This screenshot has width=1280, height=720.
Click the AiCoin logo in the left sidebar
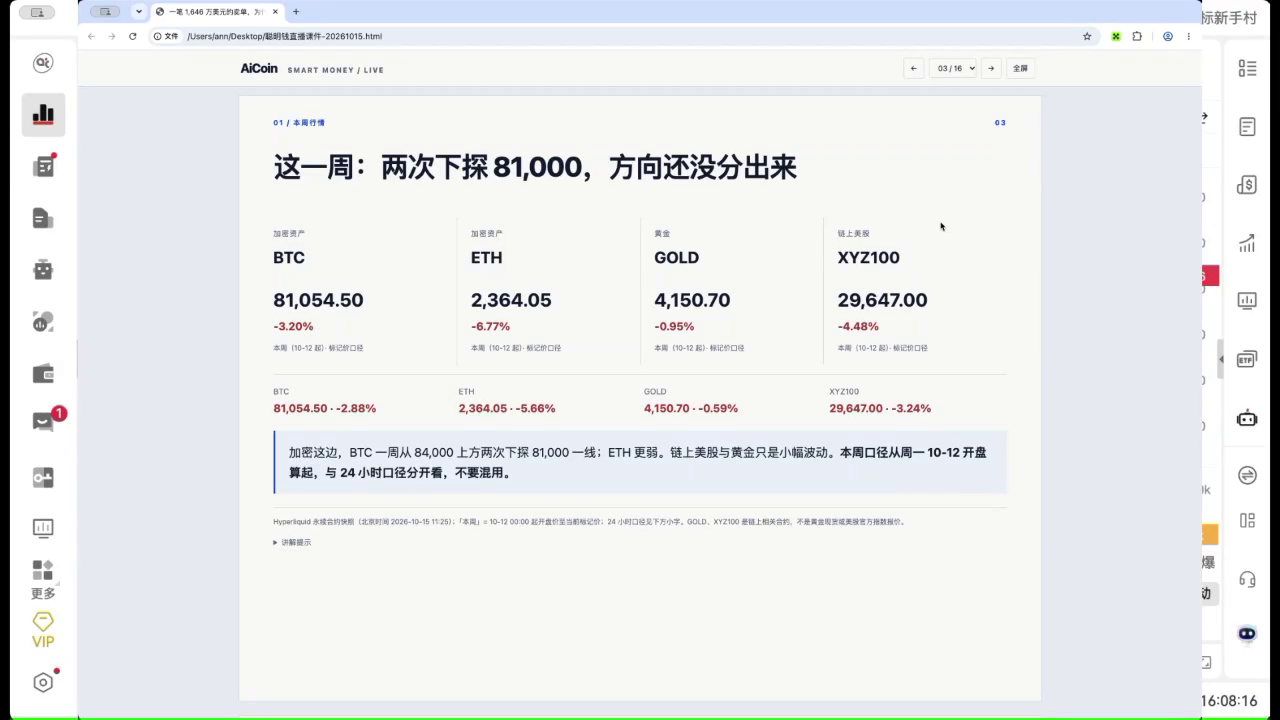click(x=43, y=63)
